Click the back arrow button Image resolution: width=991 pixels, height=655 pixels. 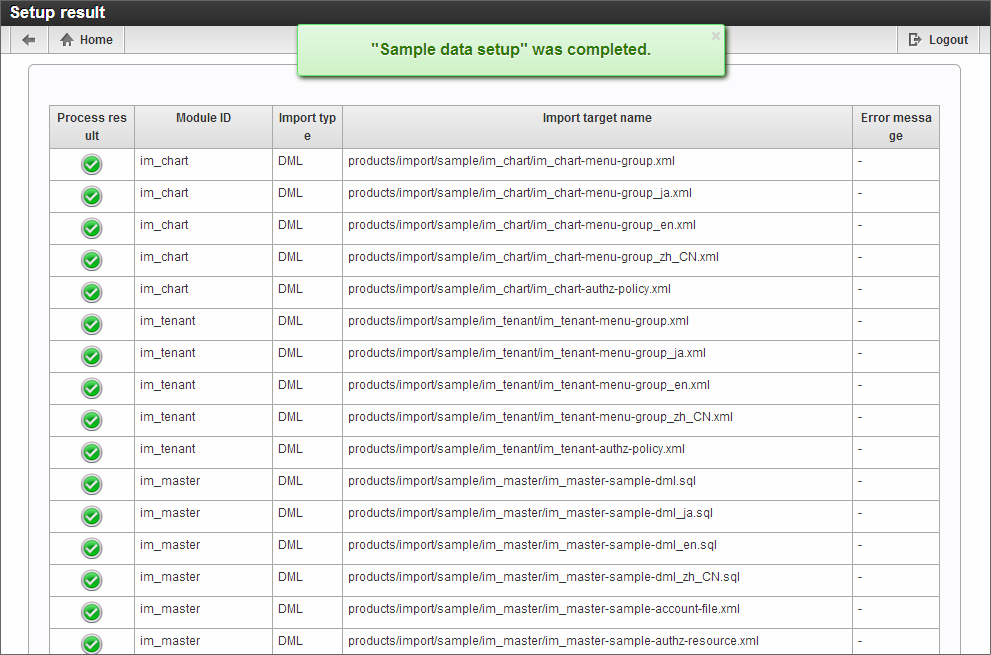pos(28,40)
